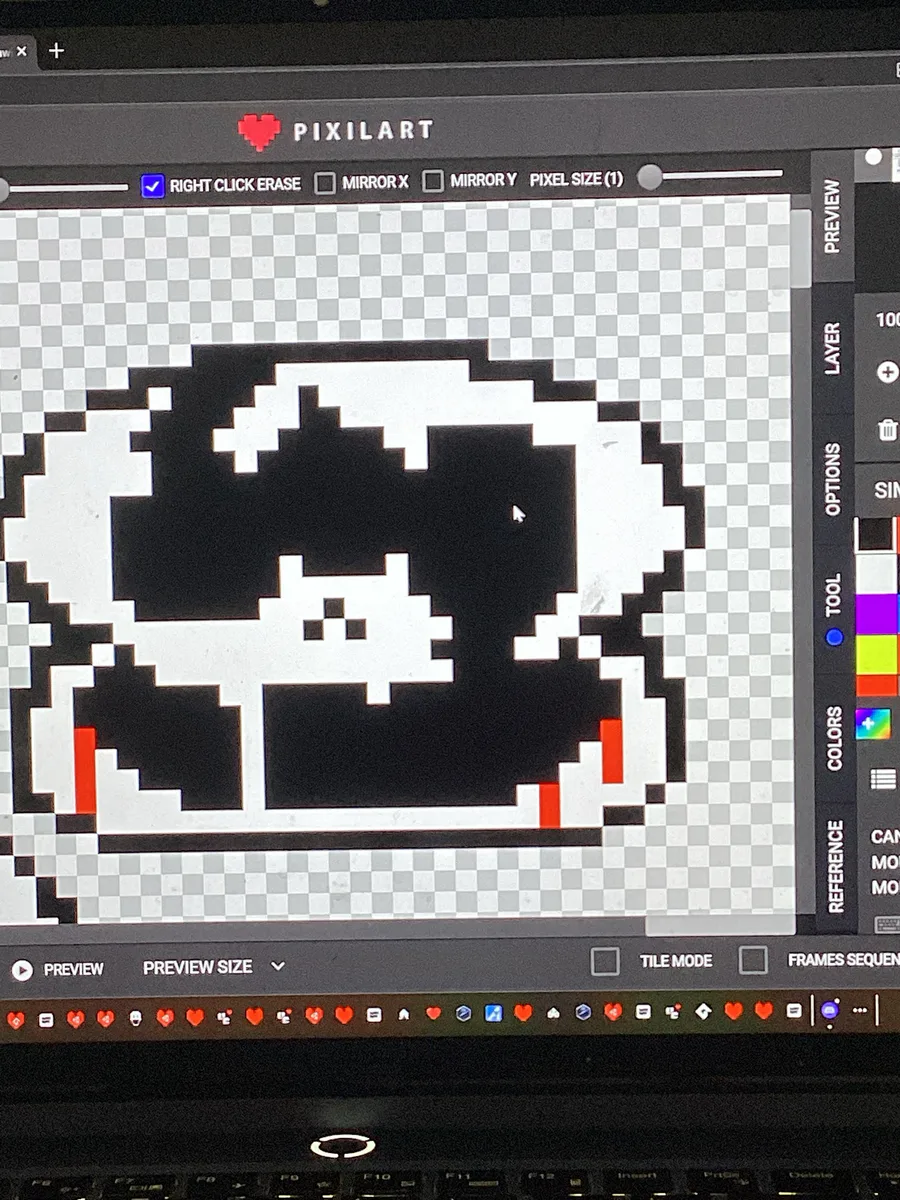Switch to the Tool side tab
The image size is (900, 1200).
[833, 608]
